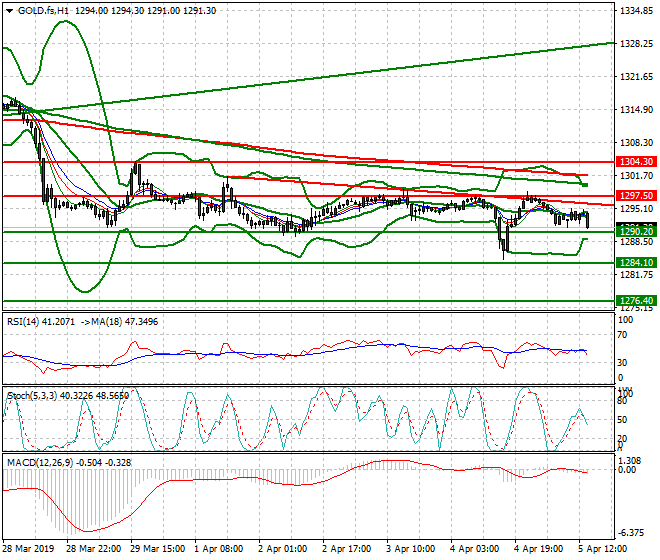Click the 1334.85 price scale value
660x560 pixels.
(637, 11)
